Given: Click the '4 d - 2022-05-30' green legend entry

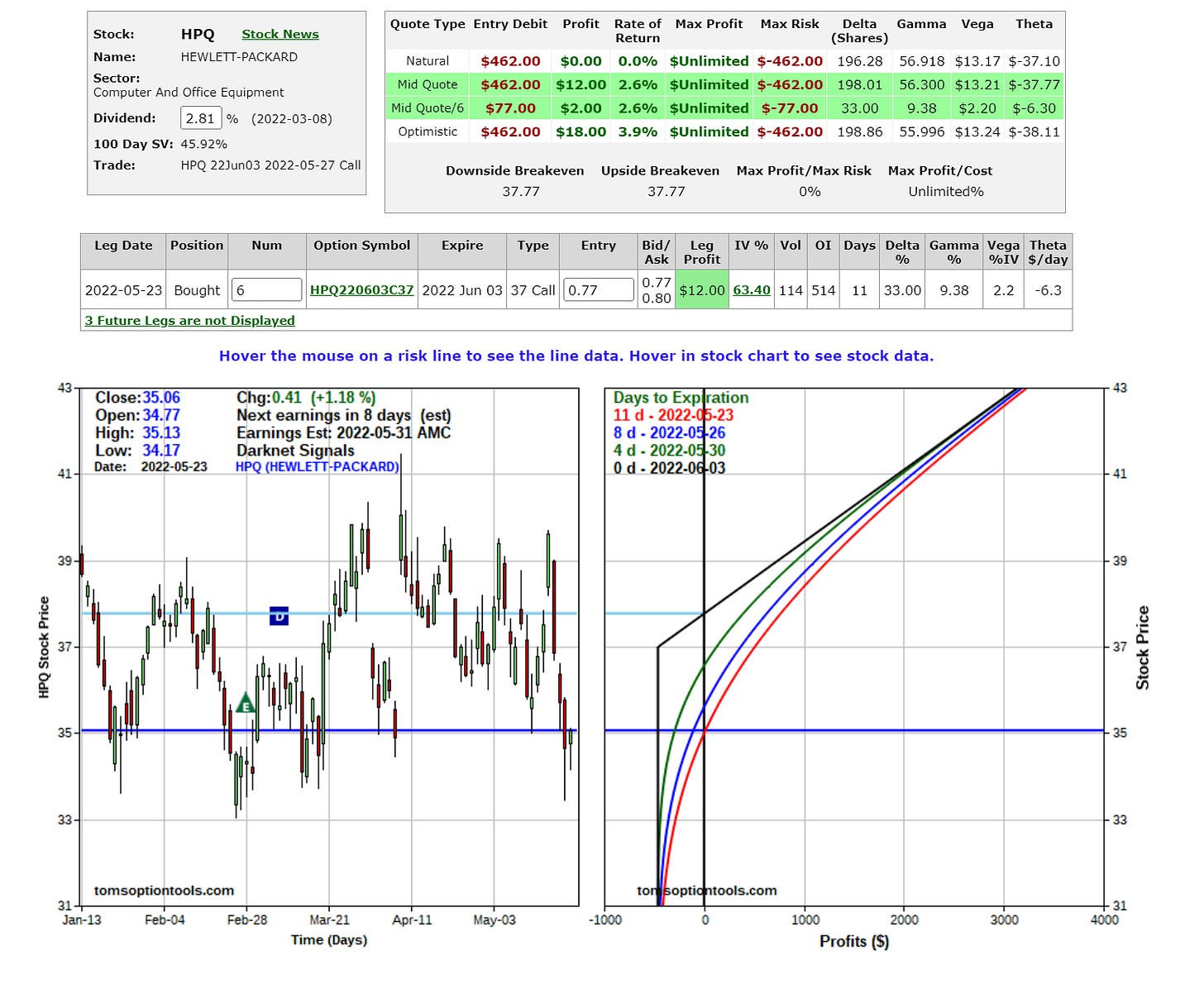Looking at the screenshot, I should [669, 451].
